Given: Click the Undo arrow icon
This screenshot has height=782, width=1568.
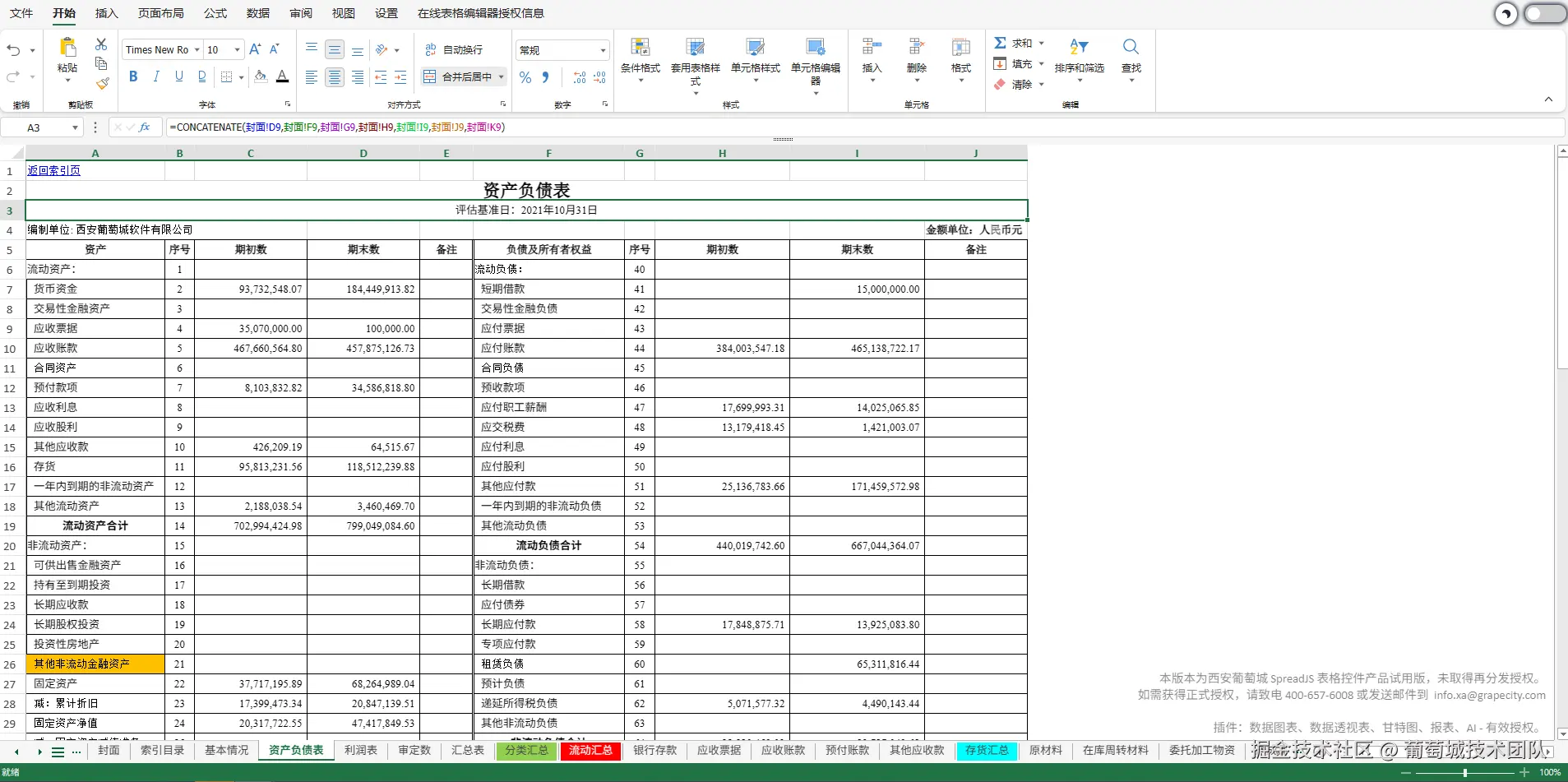Looking at the screenshot, I should (13, 50).
